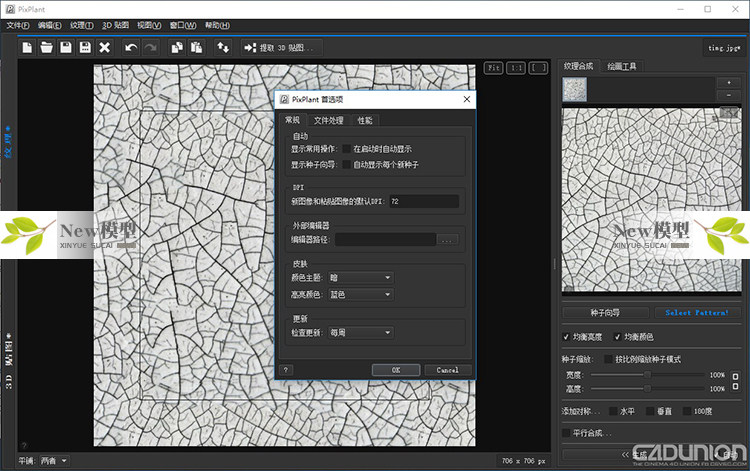Click the link icon beside the width slider
Screen dimensions: 750x471
735,376
